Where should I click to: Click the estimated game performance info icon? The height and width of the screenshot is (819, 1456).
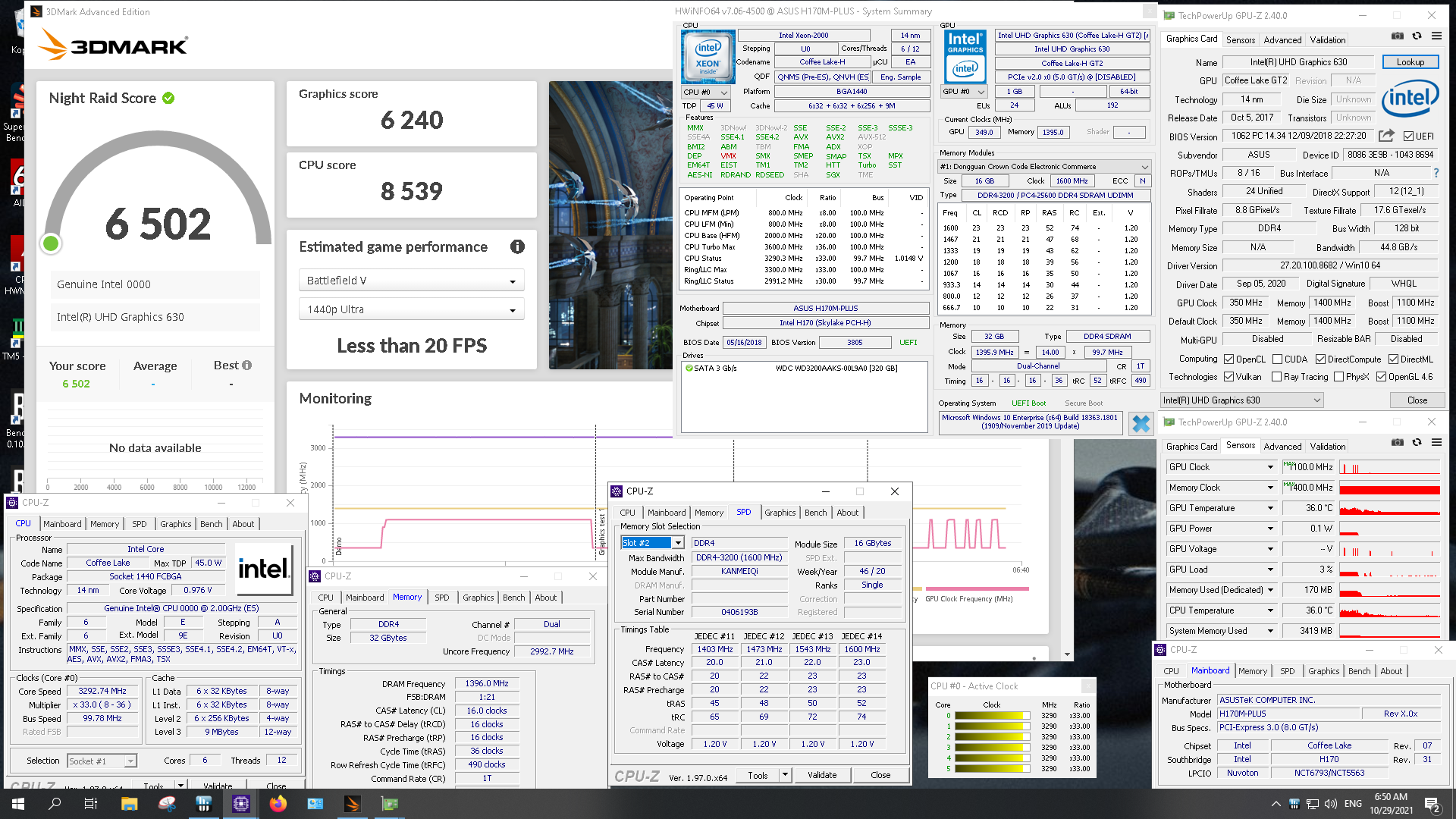click(x=517, y=246)
